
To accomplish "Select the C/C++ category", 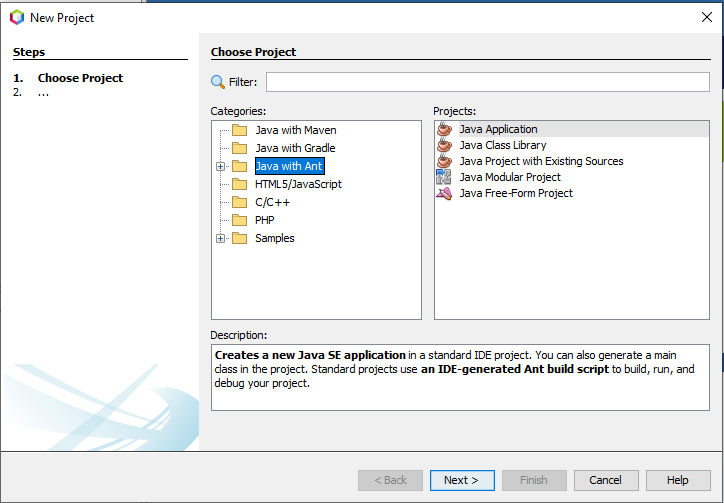I will 272,202.
